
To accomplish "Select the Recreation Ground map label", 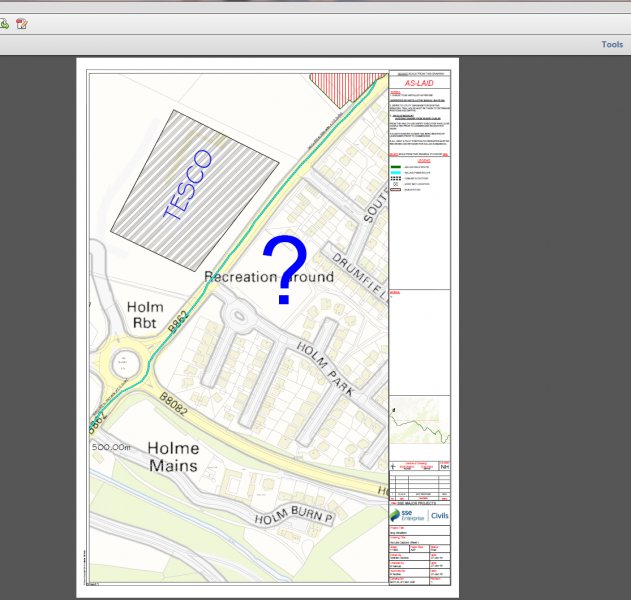I will tap(269, 277).
